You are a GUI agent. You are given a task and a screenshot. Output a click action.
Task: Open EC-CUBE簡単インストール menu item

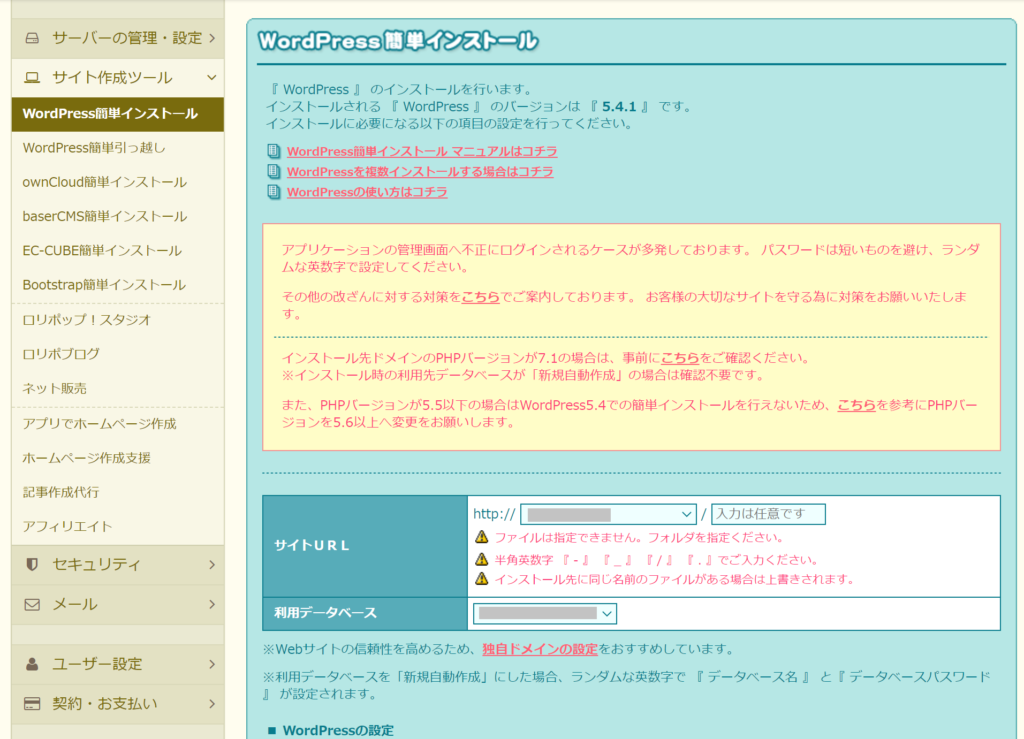(102, 250)
